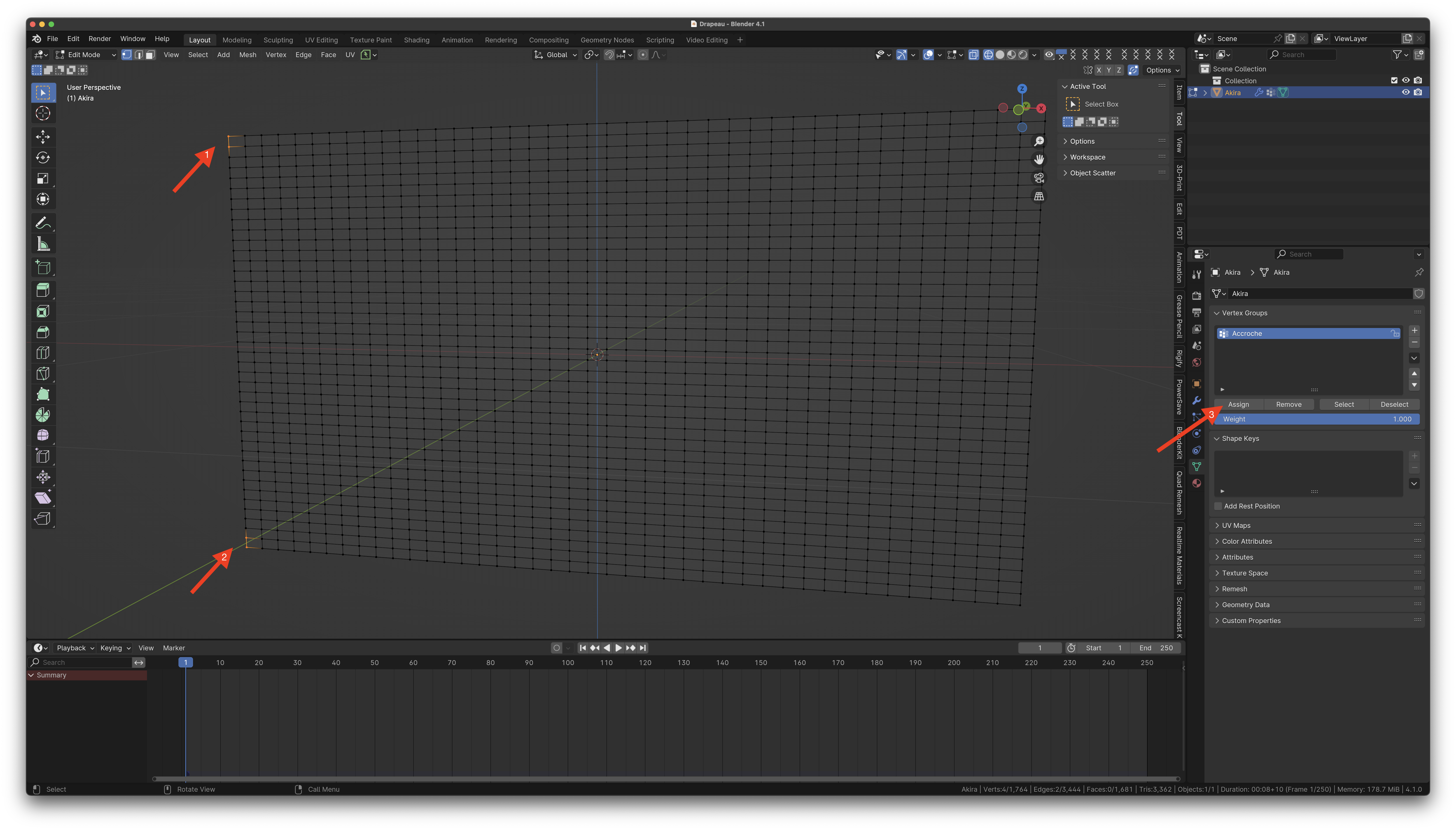The height and width of the screenshot is (830, 1456).
Task: Expand the Geometry Data panel
Action: (1245, 605)
